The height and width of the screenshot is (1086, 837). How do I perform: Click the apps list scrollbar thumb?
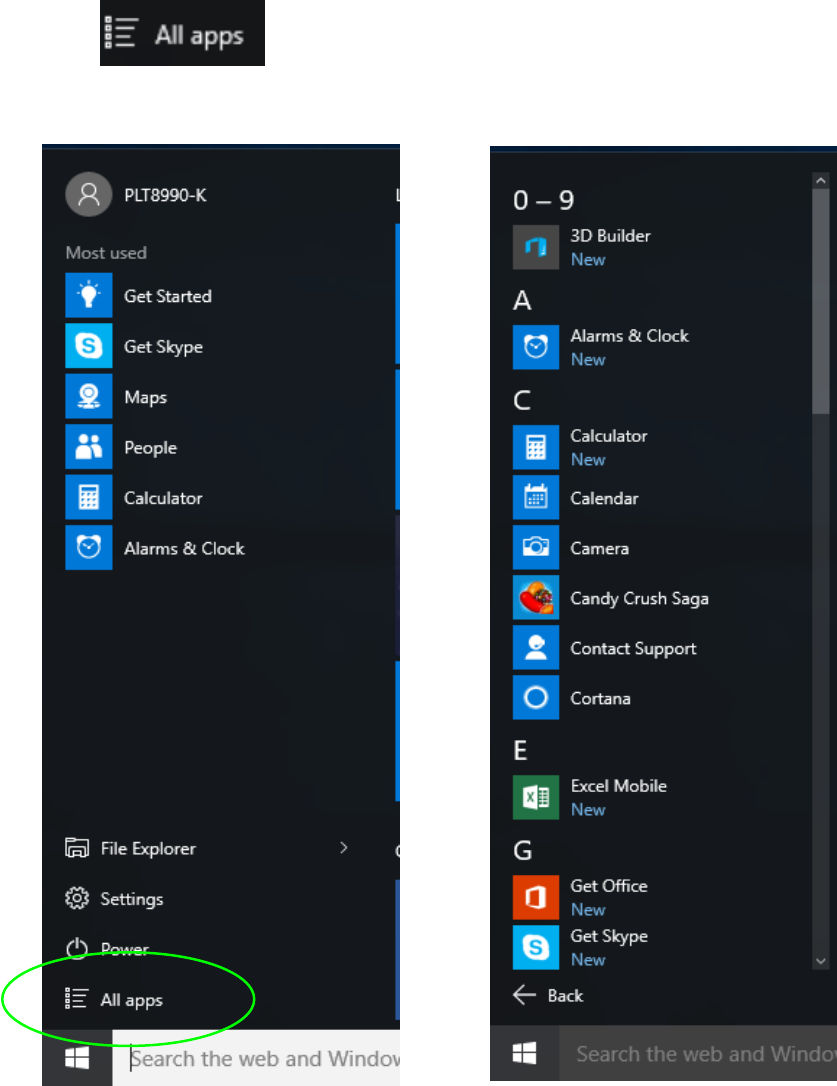coord(821,301)
